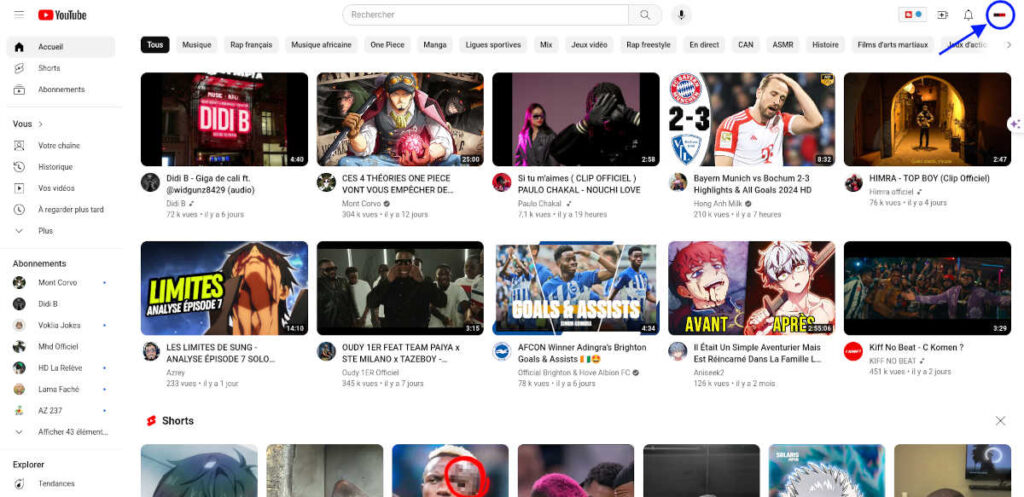
Task: Start voice search with microphone icon
Action: click(681, 14)
